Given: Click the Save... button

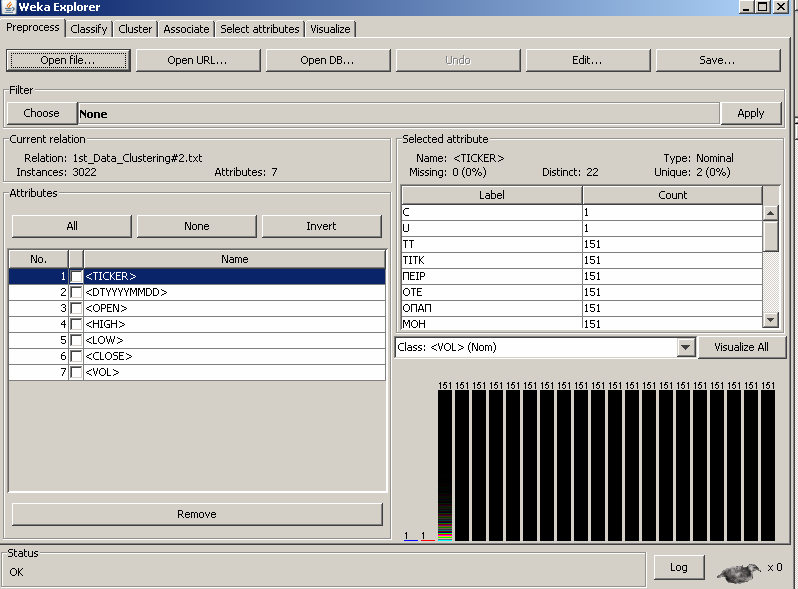Looking at the screenshot, I should 718,60.
